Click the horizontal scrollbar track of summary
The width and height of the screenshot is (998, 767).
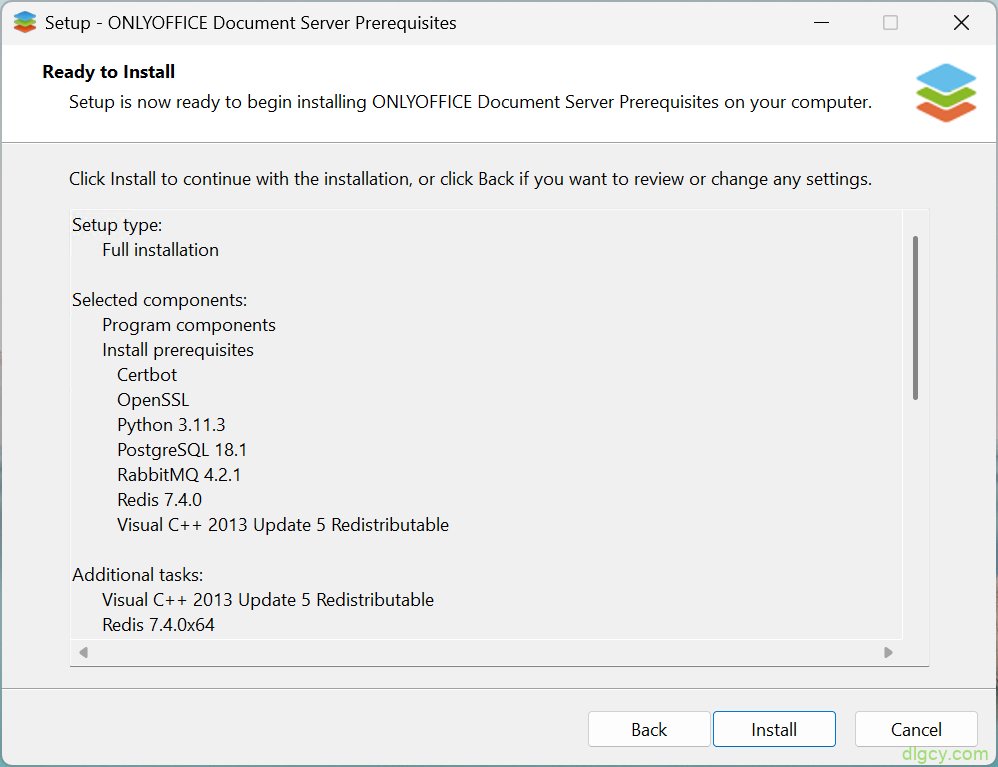point(486,652)
